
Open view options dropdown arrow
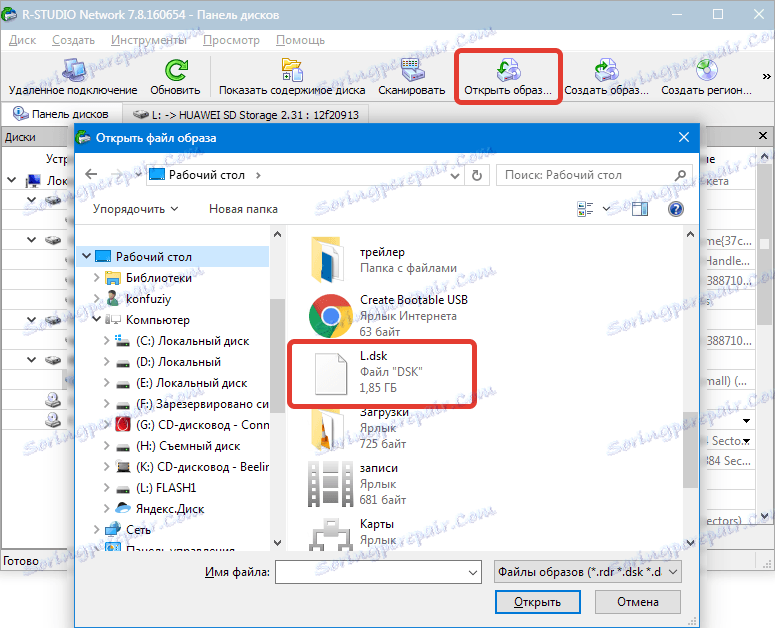click(x=606, y=209)
